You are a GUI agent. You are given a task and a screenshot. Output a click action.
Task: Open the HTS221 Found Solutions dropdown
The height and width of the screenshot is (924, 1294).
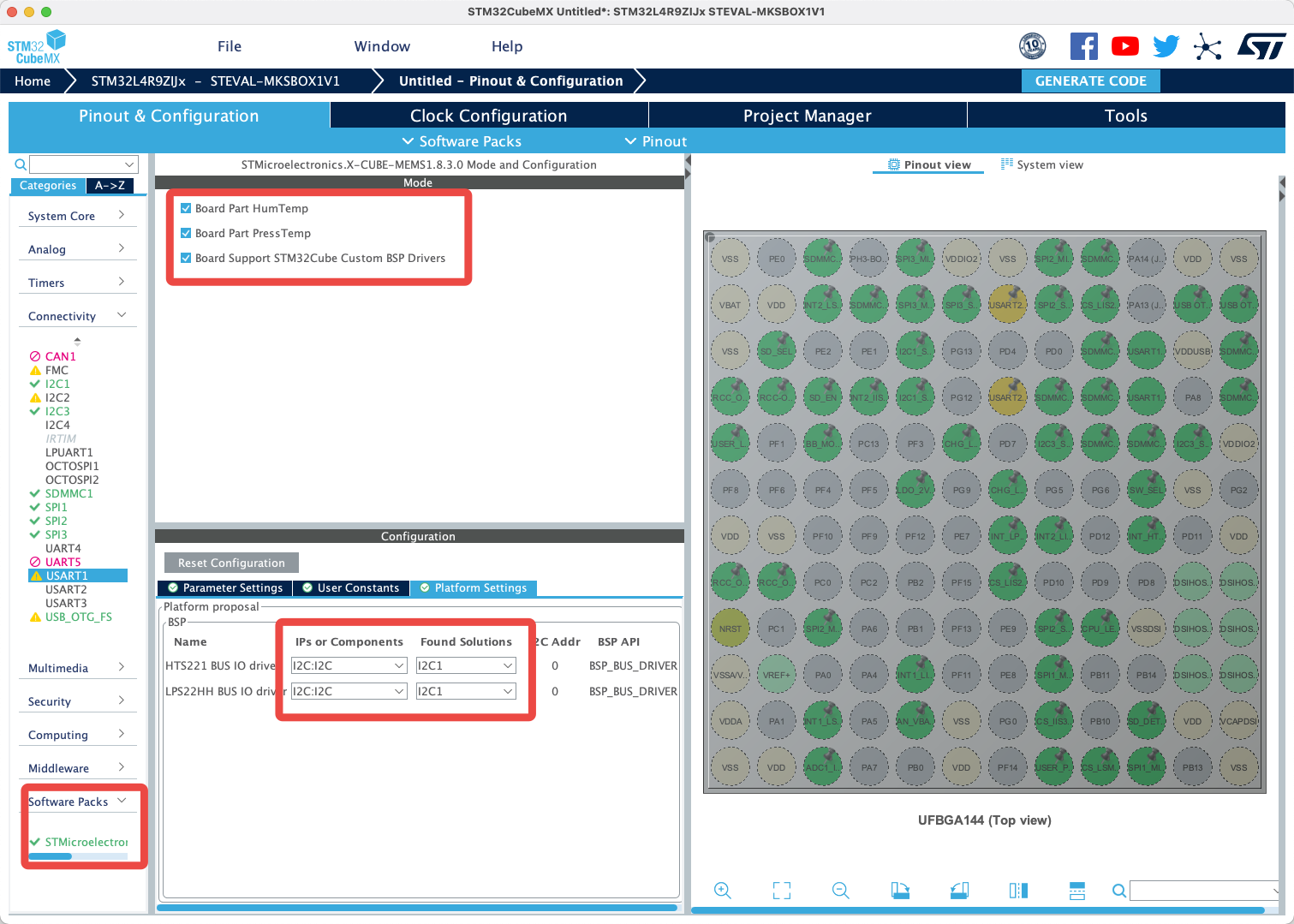point(466,665)
